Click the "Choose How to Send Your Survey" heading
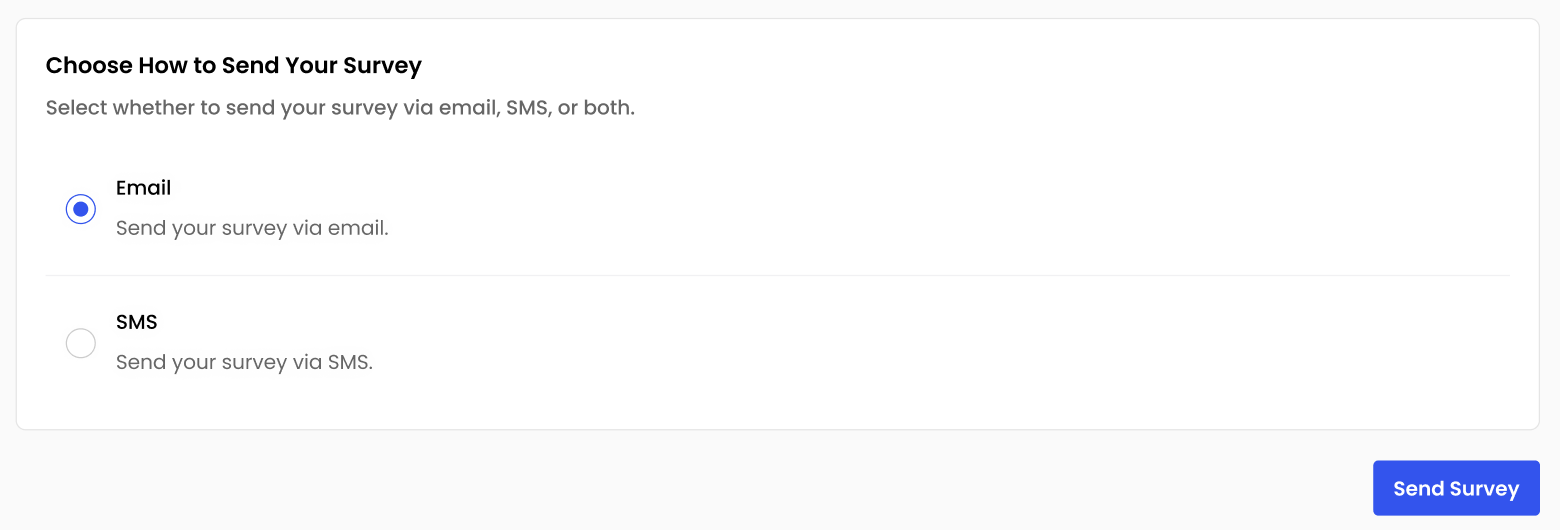 [x=234, y=66]
